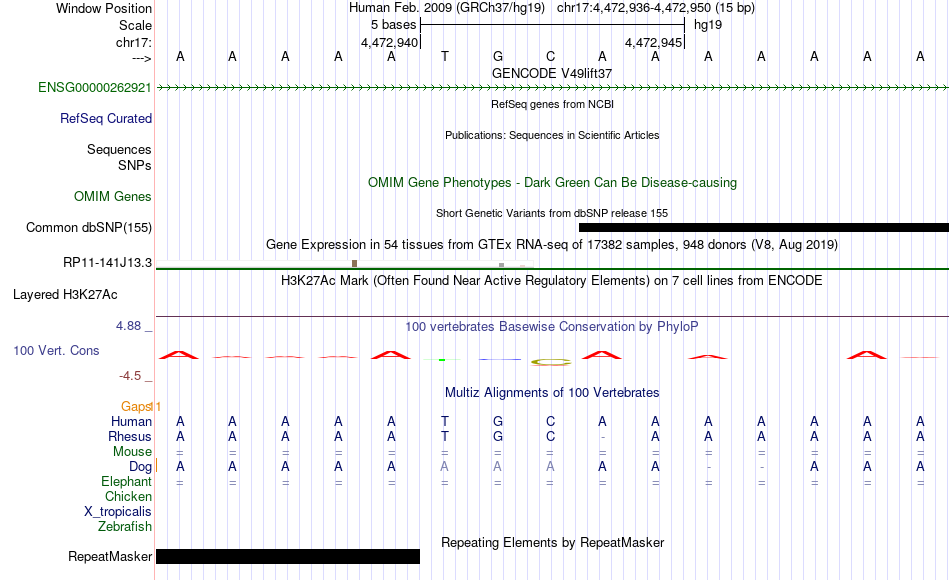Open the Layered H3K27Ac track label
The height and width of the screenshot is (580, 950).
pos(65,295)
